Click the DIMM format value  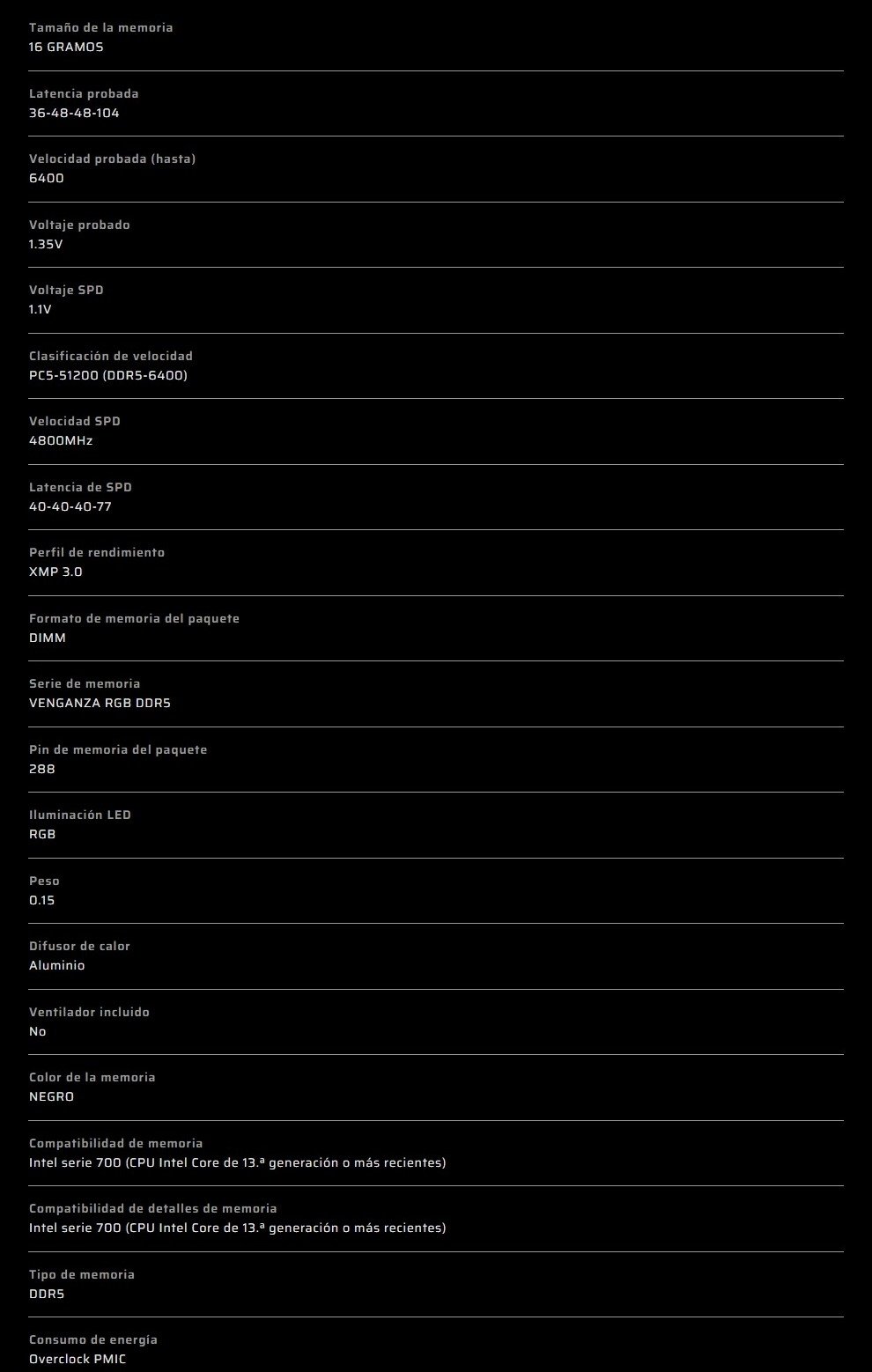coord(48,638)
